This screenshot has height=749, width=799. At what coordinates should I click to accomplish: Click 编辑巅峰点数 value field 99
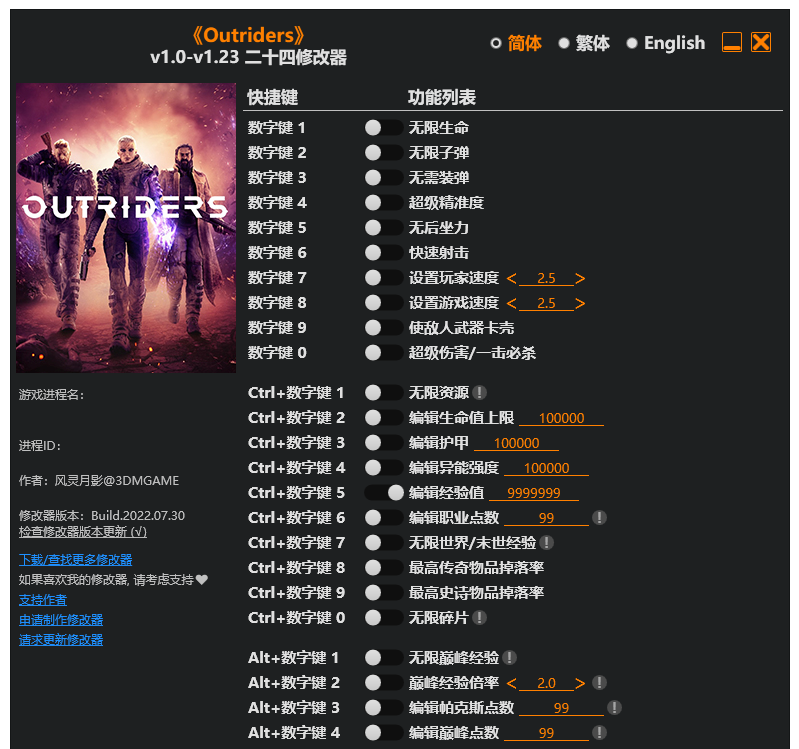pos(546,733)
